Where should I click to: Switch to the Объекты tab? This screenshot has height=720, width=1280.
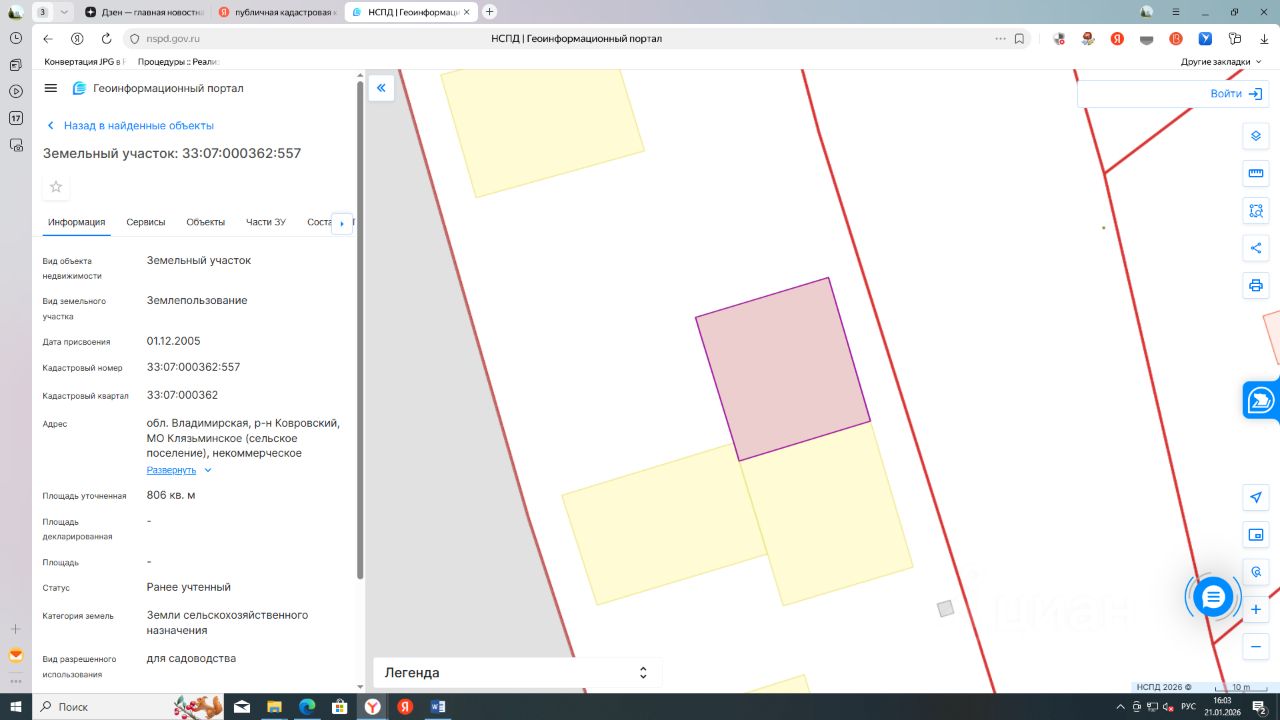coord(206,222)
